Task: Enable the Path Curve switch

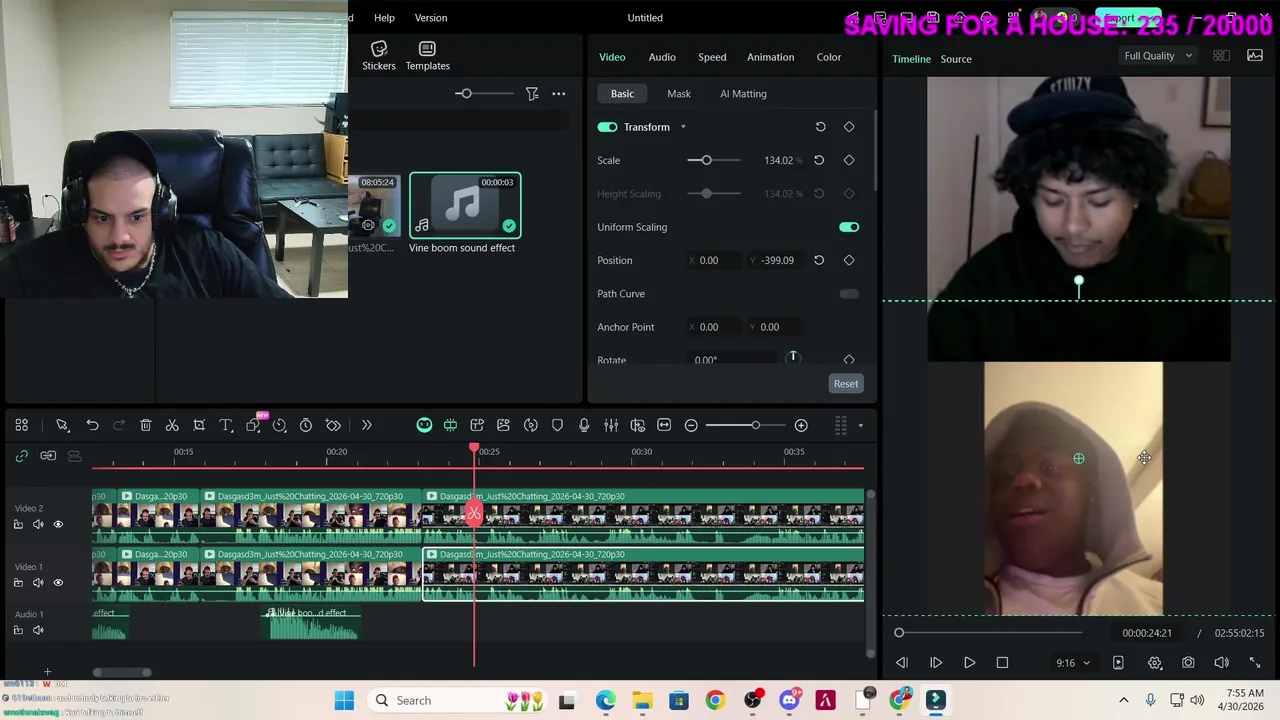Action: click(849, 294)
